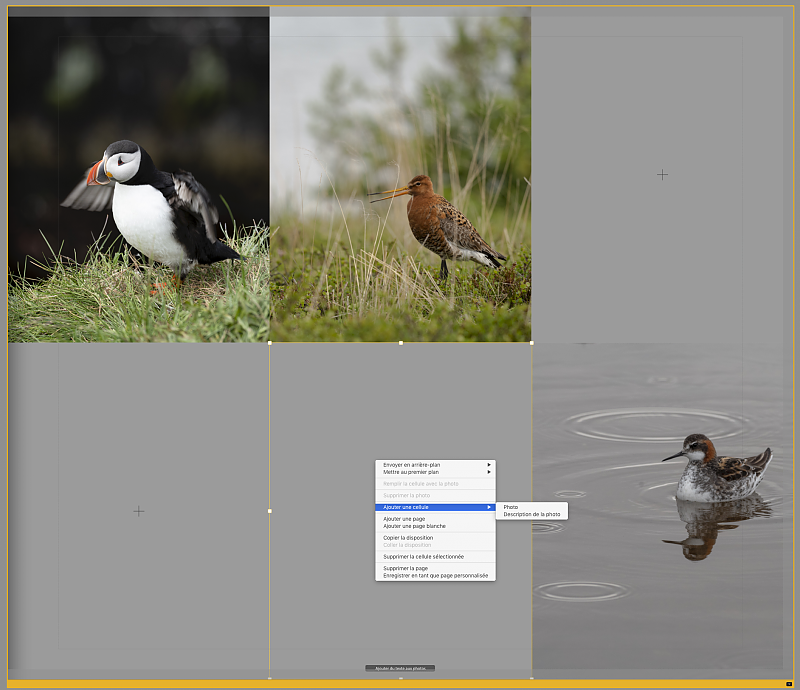Screen dimensions: 800x690
Task: Select Ajouter une page blanche
Action: pyautogui.click(x=414, y=526)
